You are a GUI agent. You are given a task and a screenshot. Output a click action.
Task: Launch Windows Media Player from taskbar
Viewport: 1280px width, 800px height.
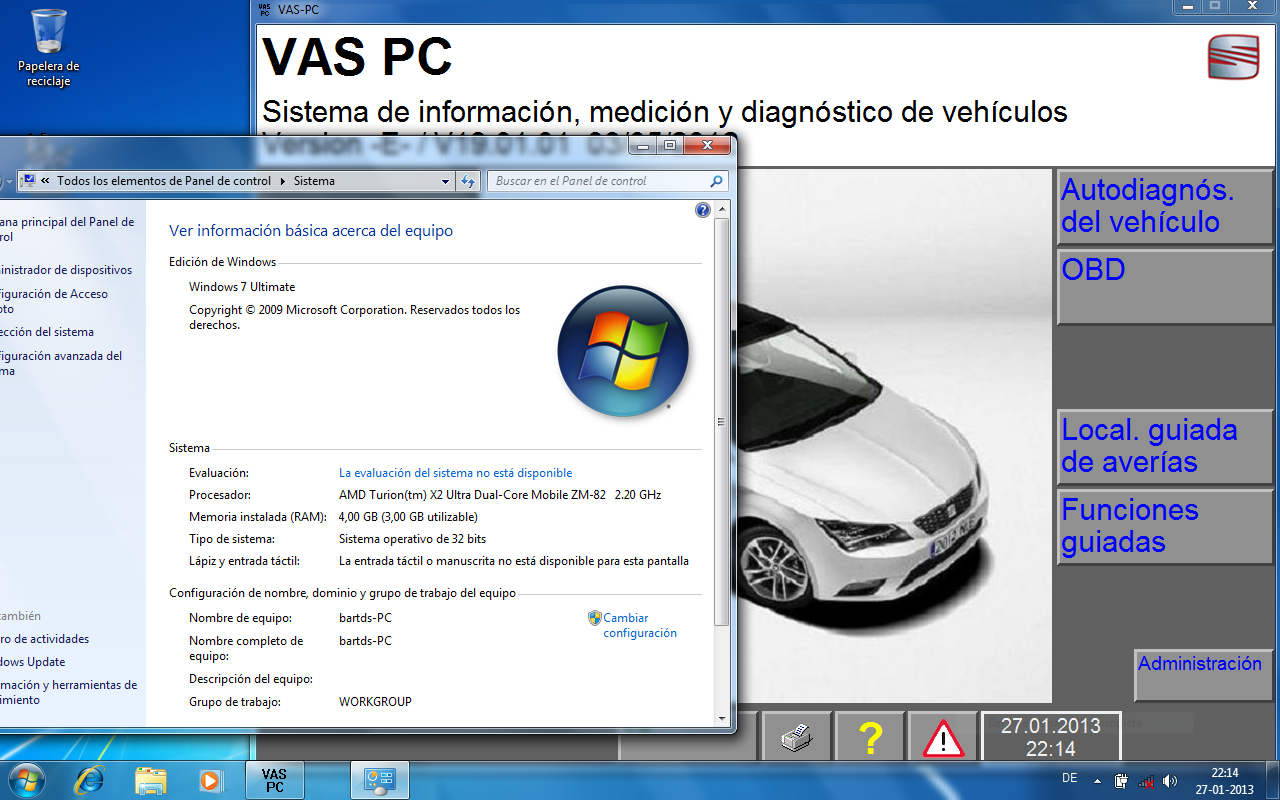[211, 780]
